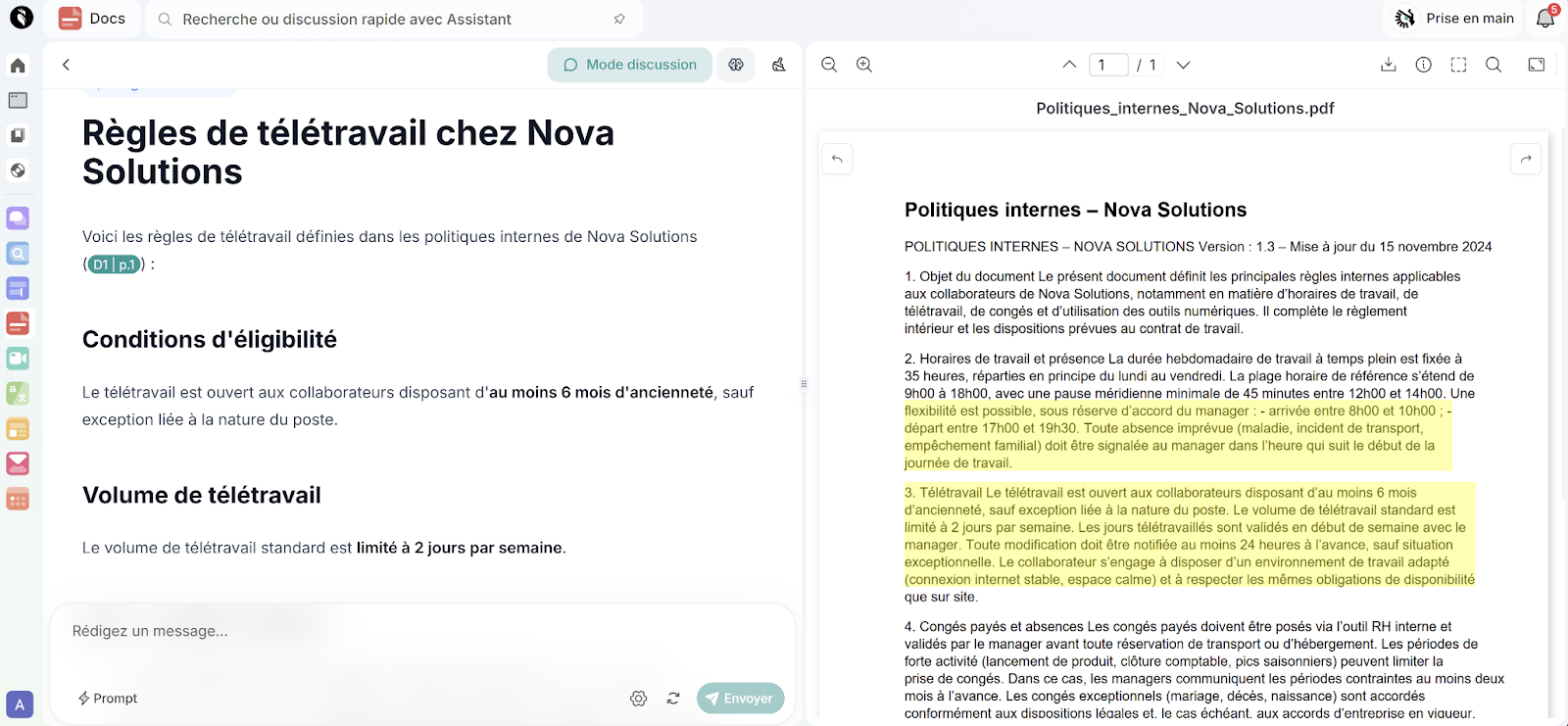Open the indigo slides app icon
The image size is (1568, 726).
(x=18, y=288)
